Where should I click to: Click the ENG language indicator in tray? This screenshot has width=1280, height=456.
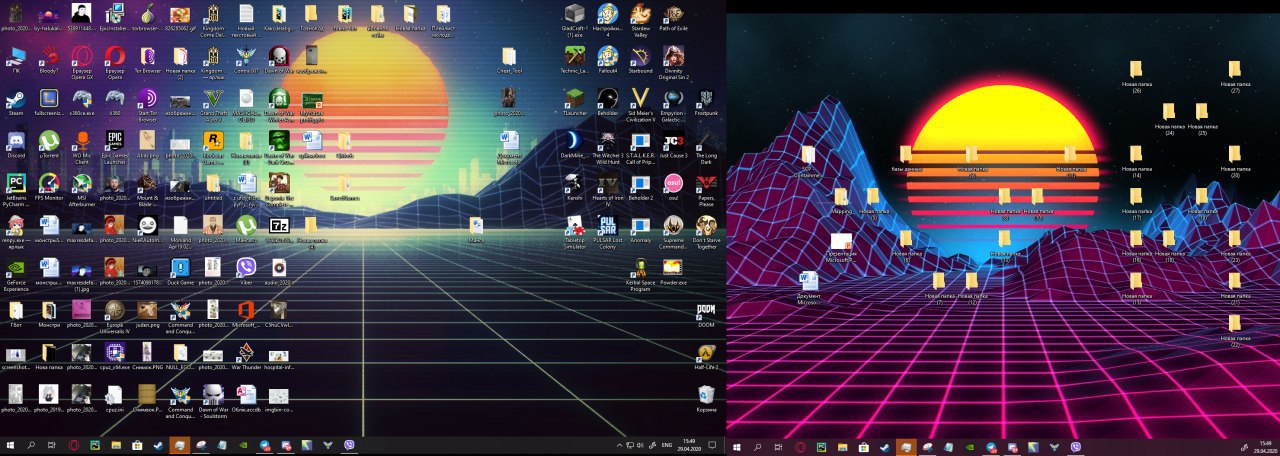pyautogui.click(x=667, y=445)
